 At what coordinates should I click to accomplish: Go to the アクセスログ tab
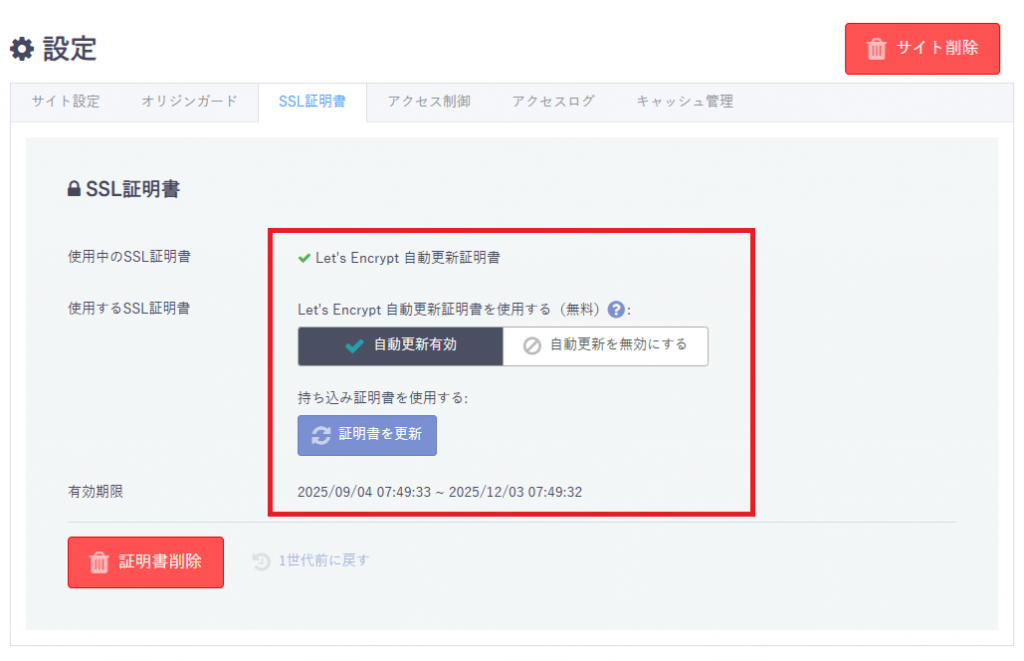(x=553, y=101)
